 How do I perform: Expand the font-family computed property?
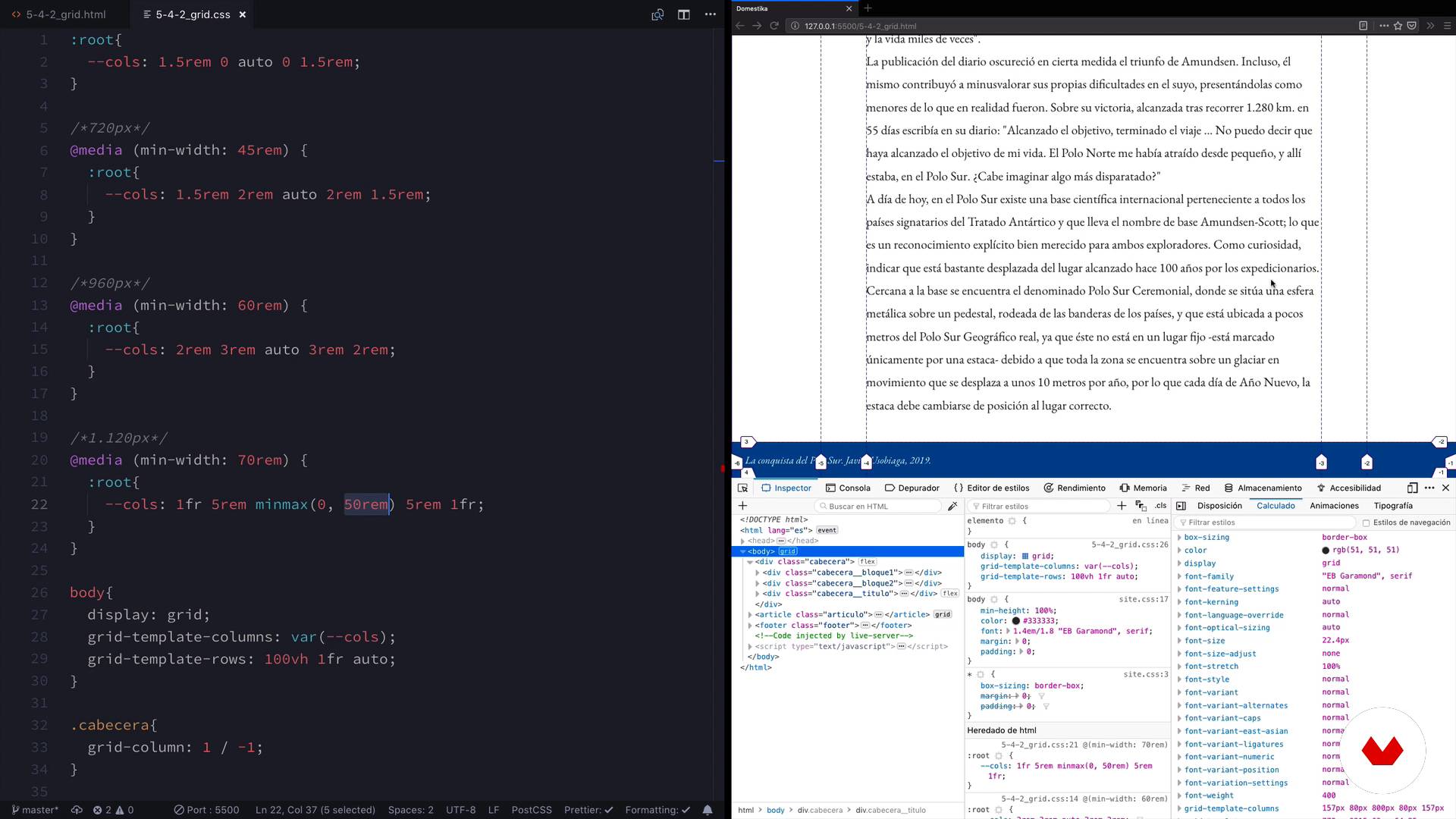1179,576
